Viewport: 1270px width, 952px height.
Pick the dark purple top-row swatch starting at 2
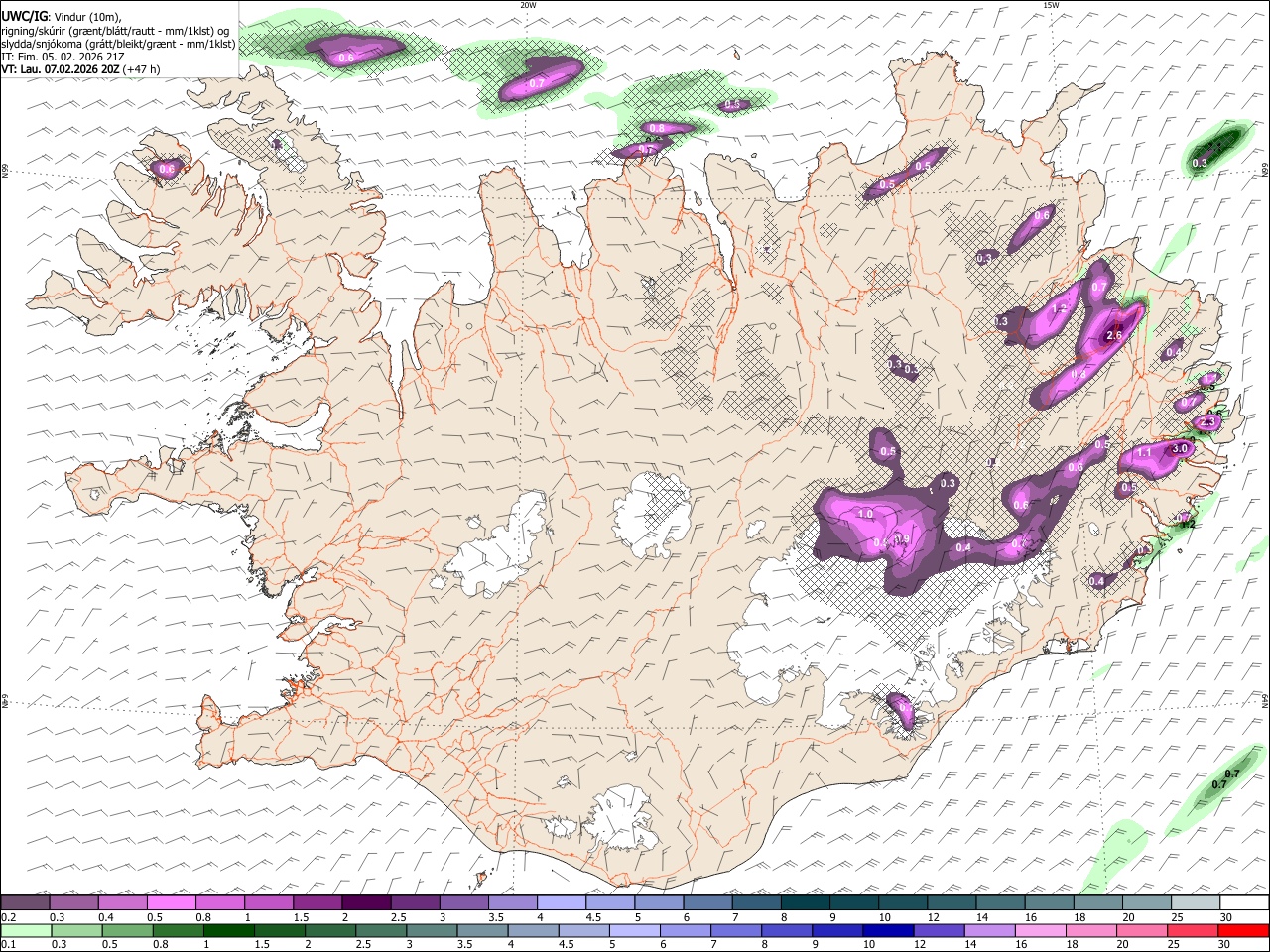tap(366, 903)
